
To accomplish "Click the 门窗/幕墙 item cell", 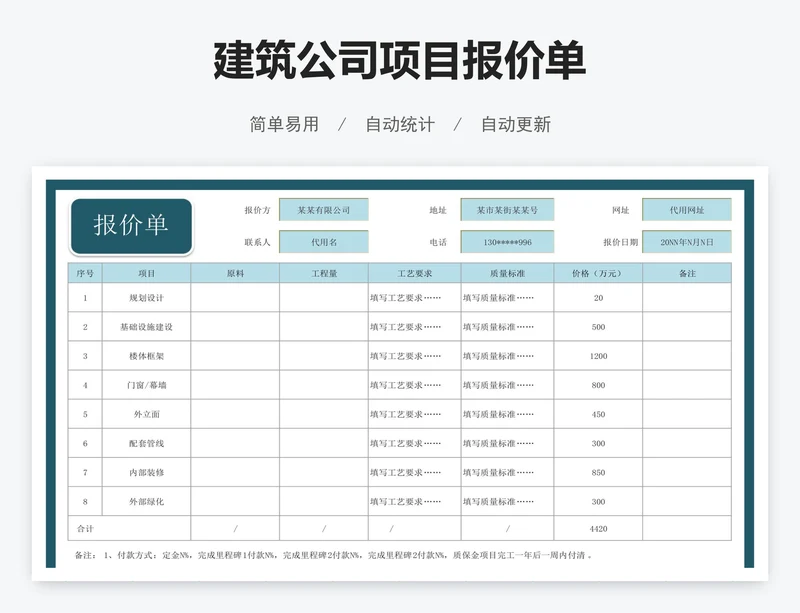I will (x=146, y=385).
